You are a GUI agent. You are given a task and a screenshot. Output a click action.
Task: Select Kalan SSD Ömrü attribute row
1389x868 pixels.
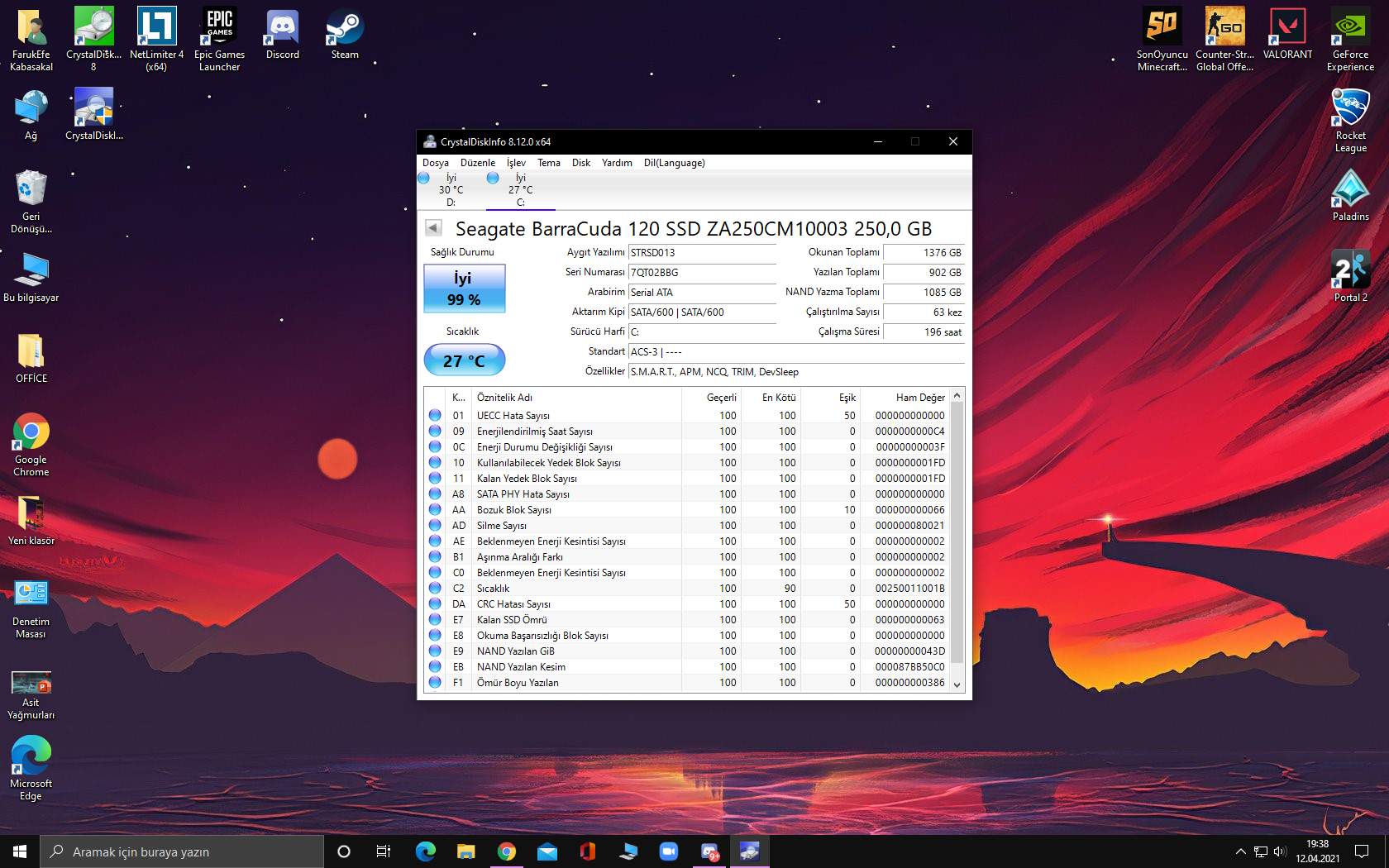688,620
